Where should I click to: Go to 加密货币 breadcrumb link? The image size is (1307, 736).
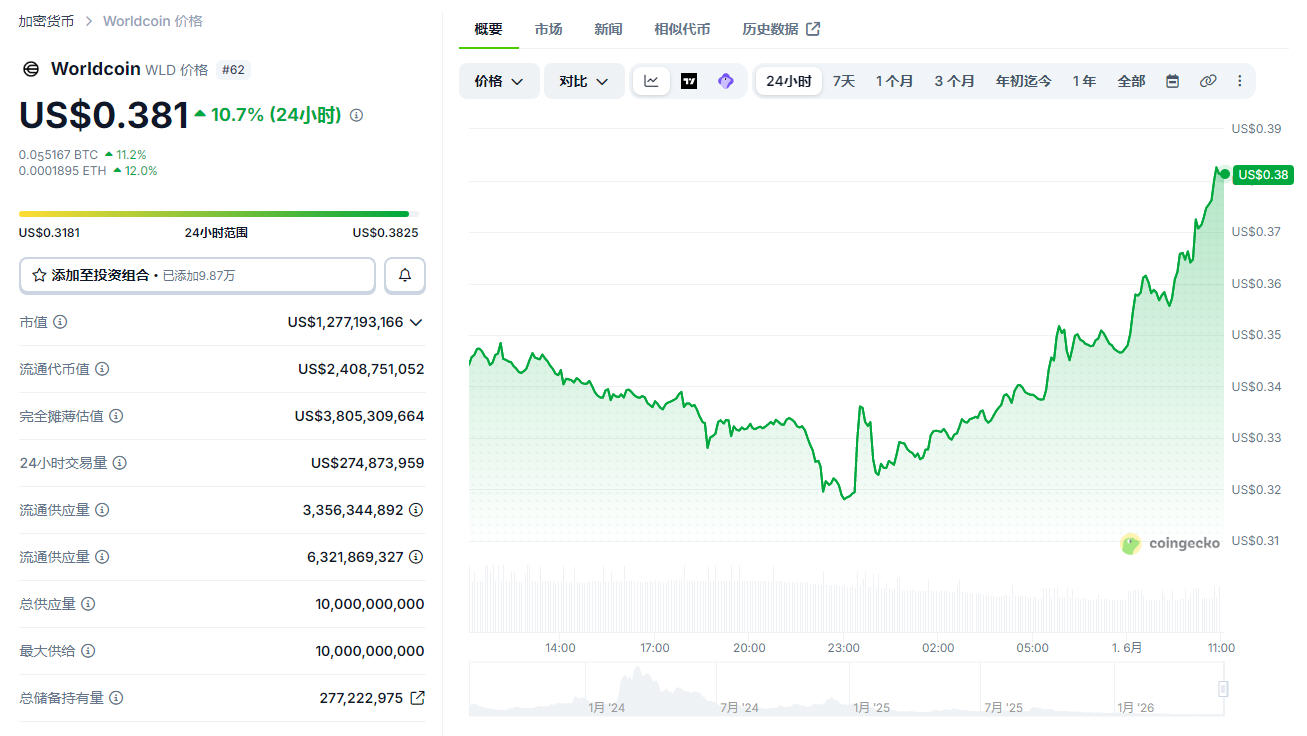pos(47,21)
